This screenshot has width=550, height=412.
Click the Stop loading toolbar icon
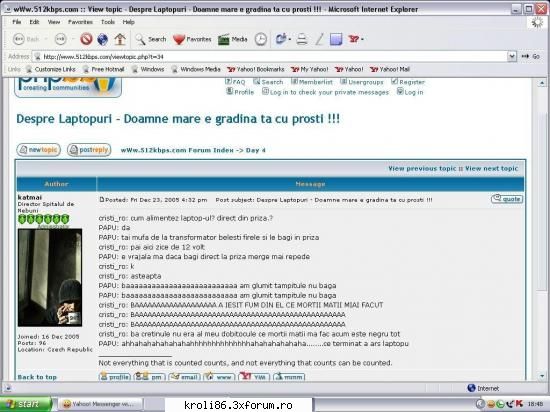(86, 39)
